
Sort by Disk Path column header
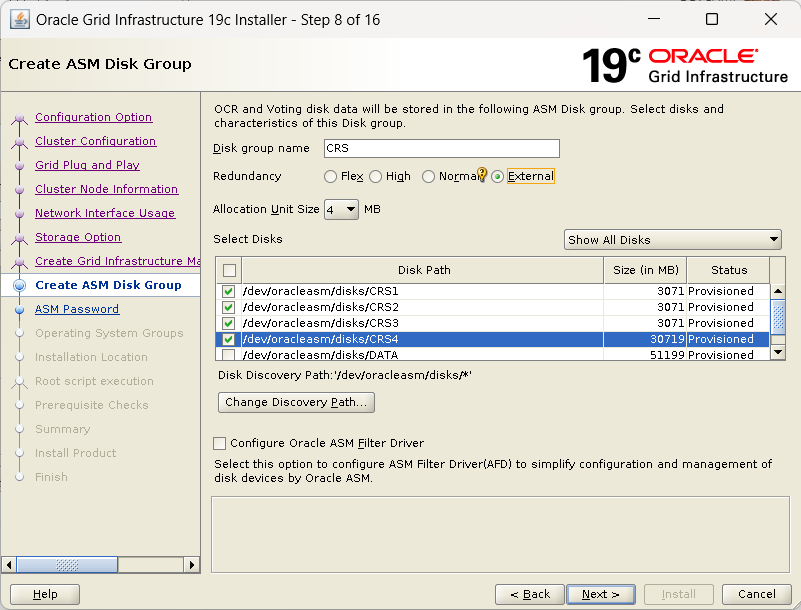pos(423,270)
